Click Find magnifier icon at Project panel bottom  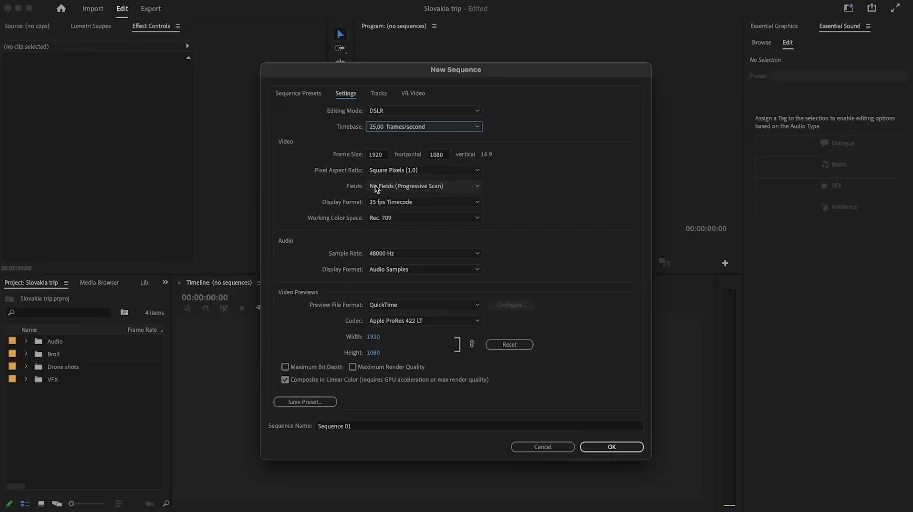point(166,503)
